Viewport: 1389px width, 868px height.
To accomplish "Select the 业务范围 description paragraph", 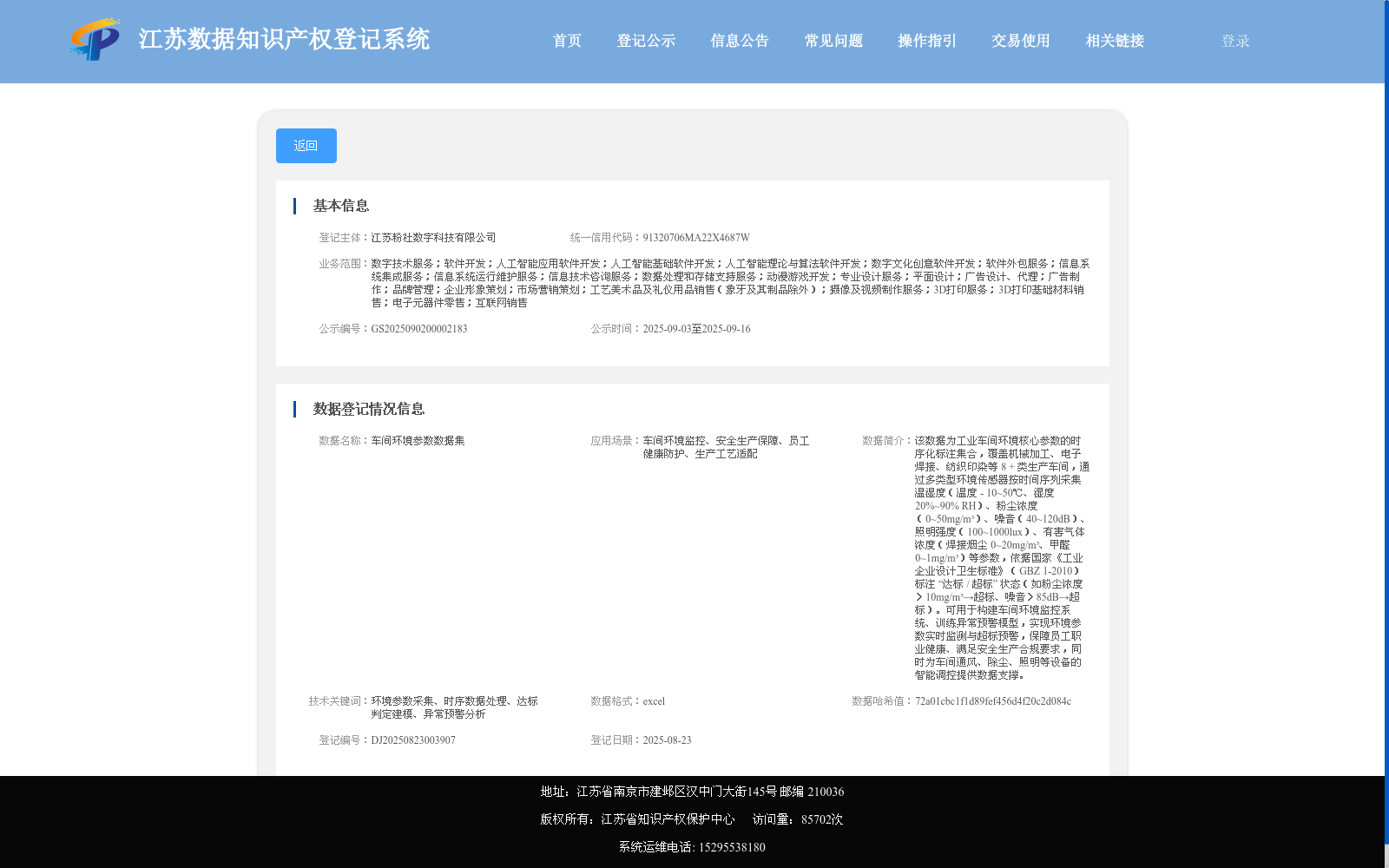I will [x=730, y=283].
